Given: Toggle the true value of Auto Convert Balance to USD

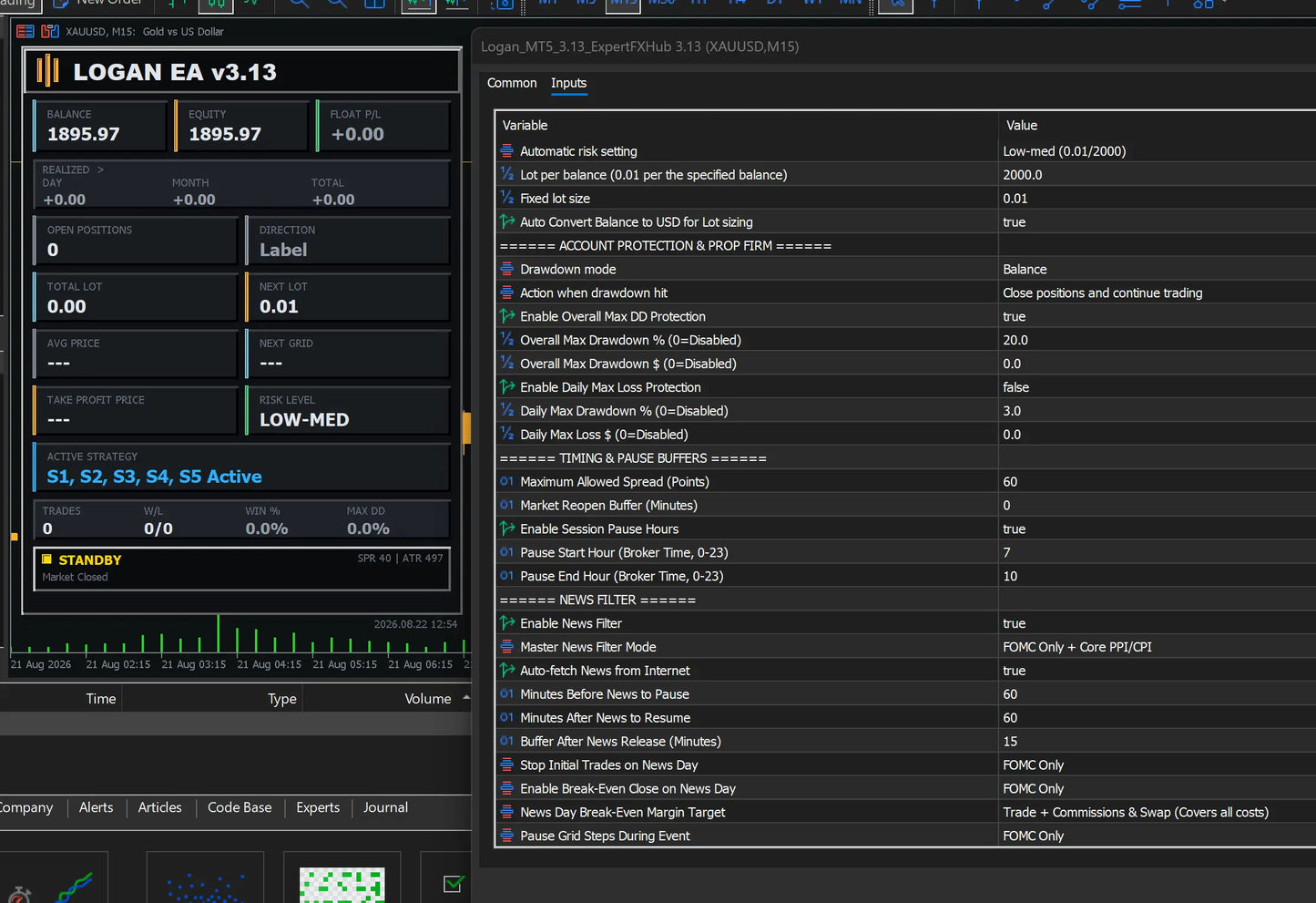Looking at the screenshot, I should coord(1014,221).
